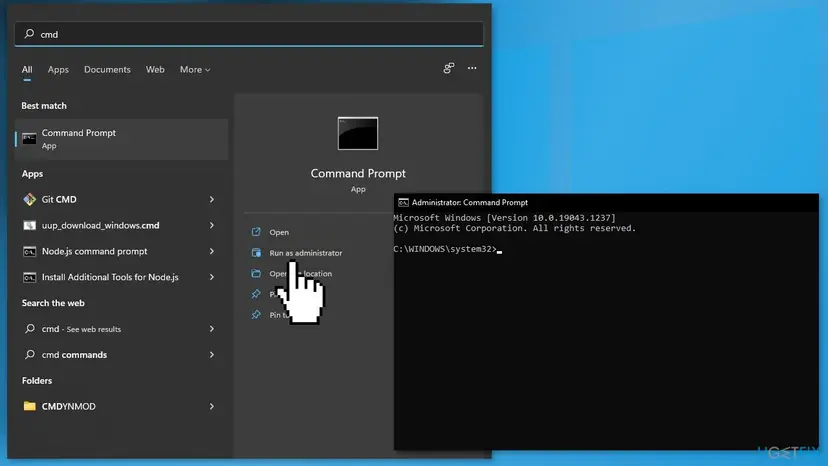This screenshot has height=466, width=828.
Task: Click the Git CMD app icon
Action: pos(30,199)
